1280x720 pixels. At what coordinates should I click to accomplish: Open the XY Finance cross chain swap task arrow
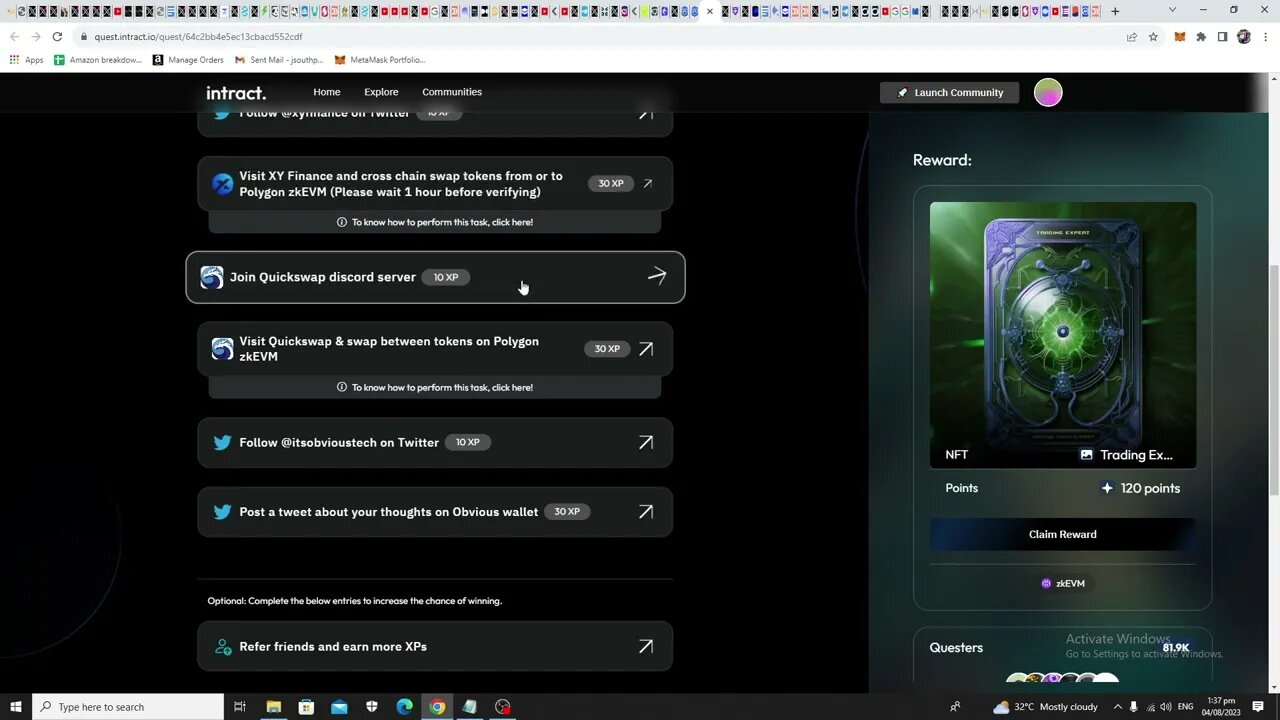click(x=648, y=184)
